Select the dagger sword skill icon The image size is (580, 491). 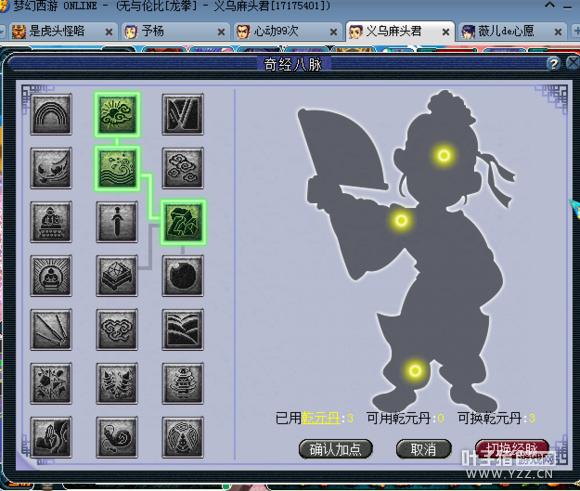(117, 222)
